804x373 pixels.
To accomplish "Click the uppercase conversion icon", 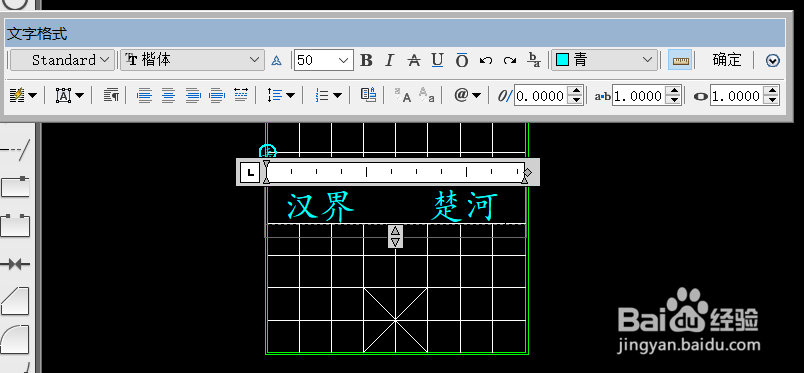I will tap(403, 95).
